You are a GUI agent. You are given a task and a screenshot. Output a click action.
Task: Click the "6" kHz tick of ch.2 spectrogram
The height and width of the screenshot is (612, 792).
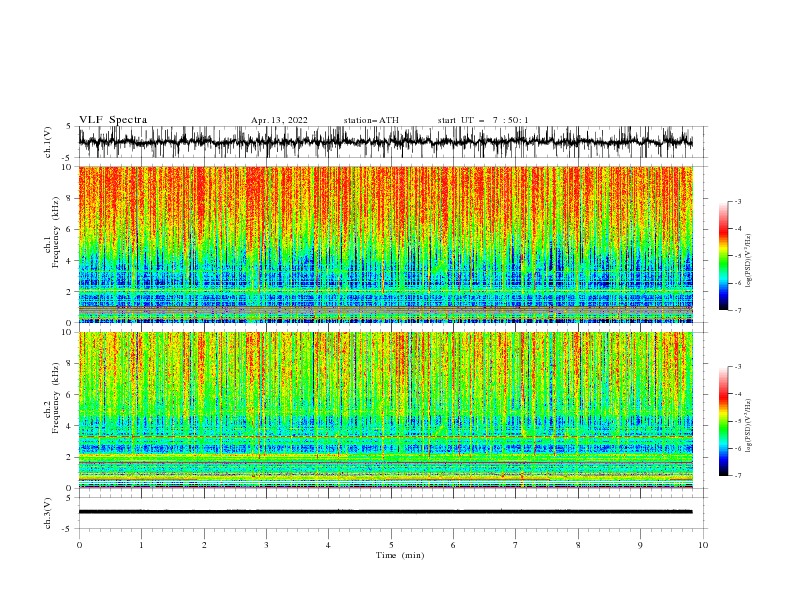[70, 395]
